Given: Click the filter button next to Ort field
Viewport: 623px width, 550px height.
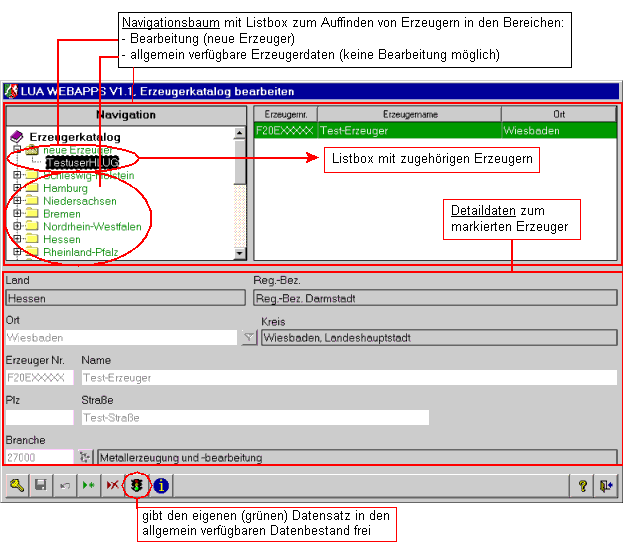Looking at the screenshot, I should pyautogui.click(x=249, y=338).
